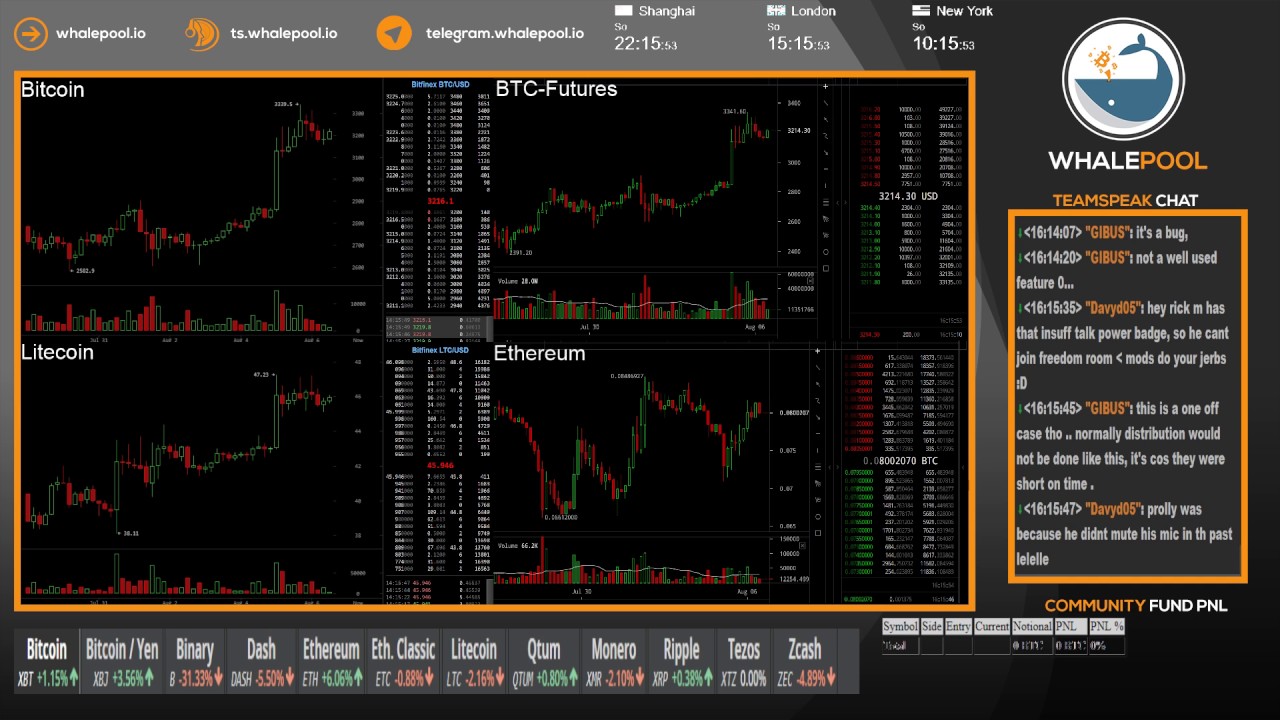Select the rectangle drawing tool in BTC-Futures toolbar
Image resolution: width=1280 pixels, height=720 pixels.
(826, 268)
